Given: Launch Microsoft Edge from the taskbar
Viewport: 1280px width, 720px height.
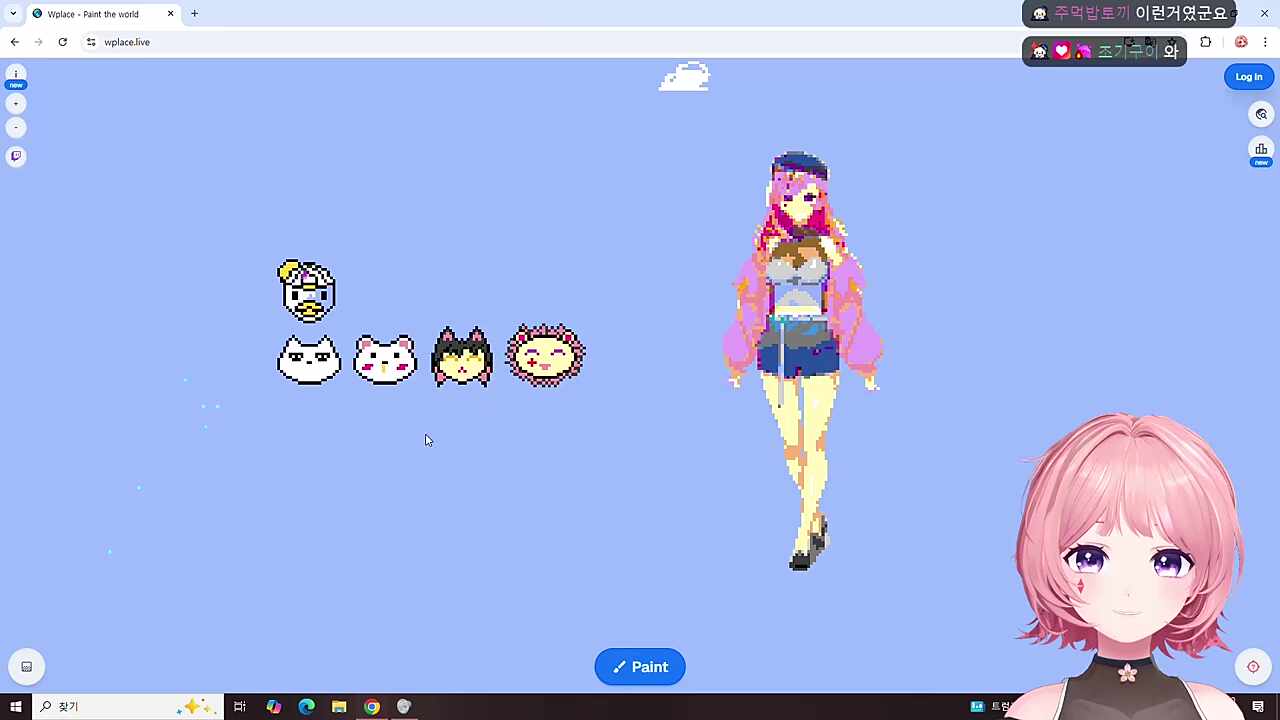Looking at the screenshot, I should pyautogui.click(x=306, y=707).
